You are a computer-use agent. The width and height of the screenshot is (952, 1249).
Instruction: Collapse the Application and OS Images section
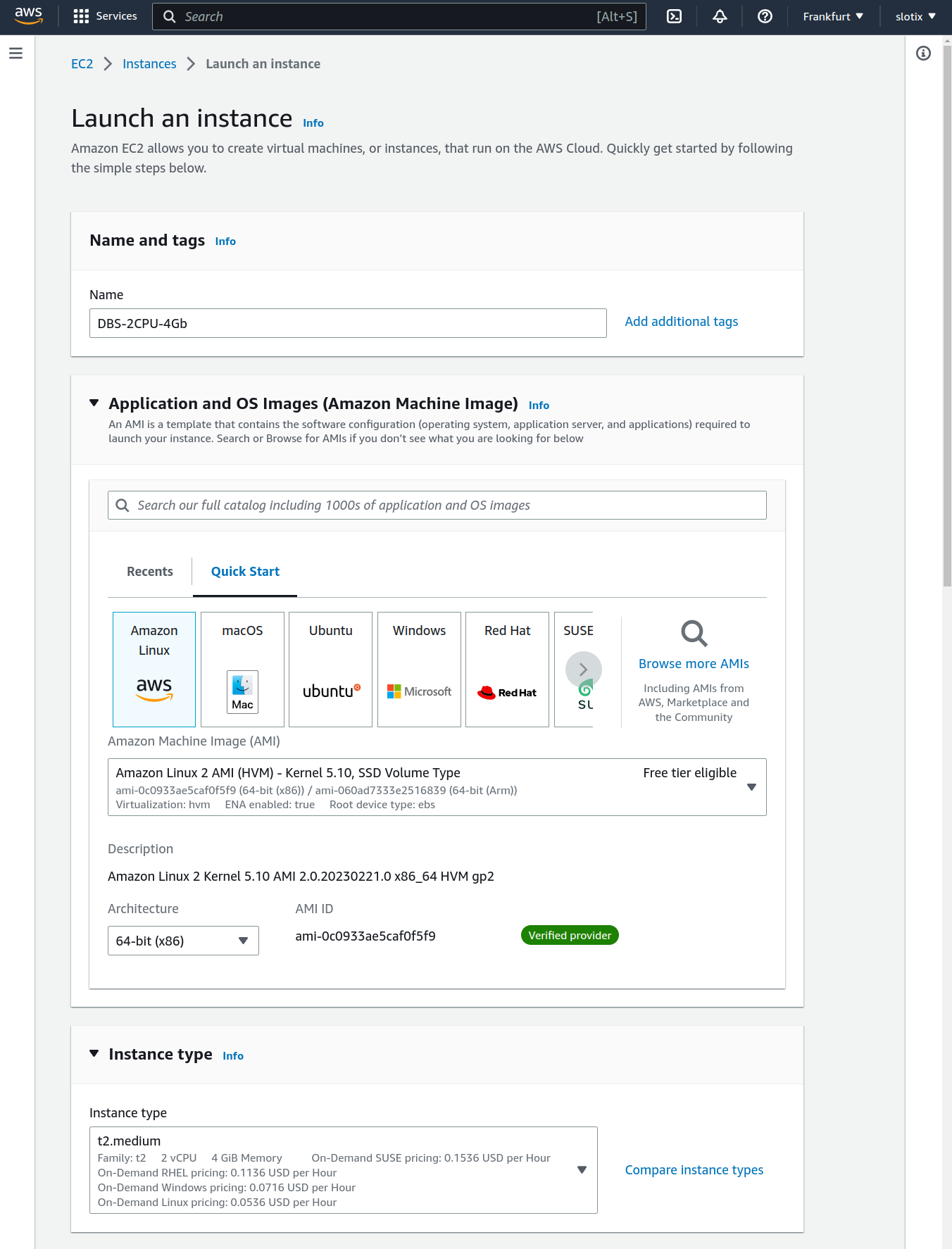tap(94, 403)
